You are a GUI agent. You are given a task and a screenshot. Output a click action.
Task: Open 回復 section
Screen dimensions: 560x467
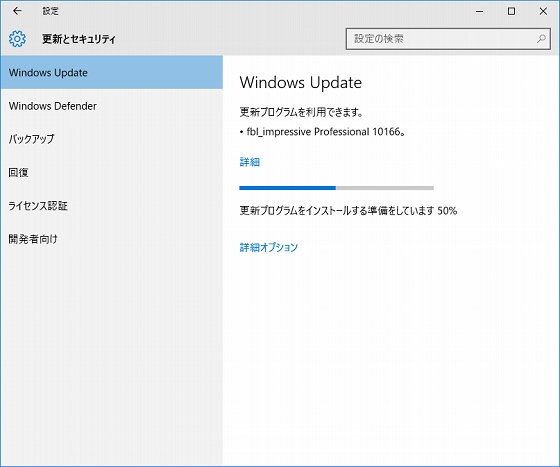(x=112, y=172)
